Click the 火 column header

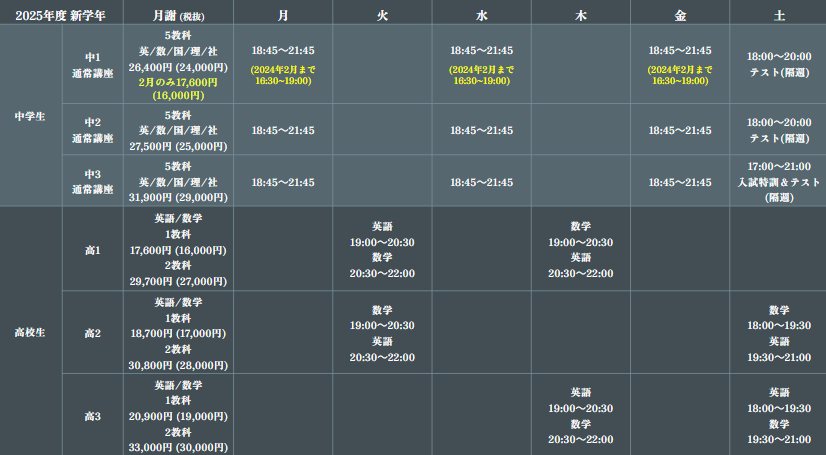point(382,13)
